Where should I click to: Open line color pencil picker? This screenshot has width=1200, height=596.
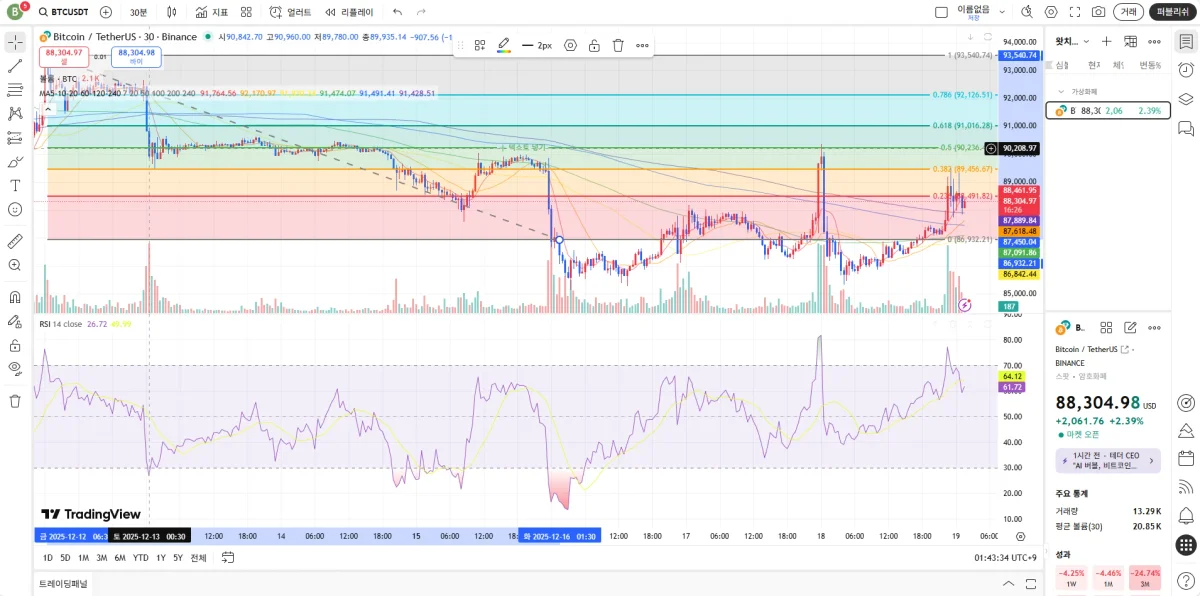pyautogui.click(x=505, y=45)
